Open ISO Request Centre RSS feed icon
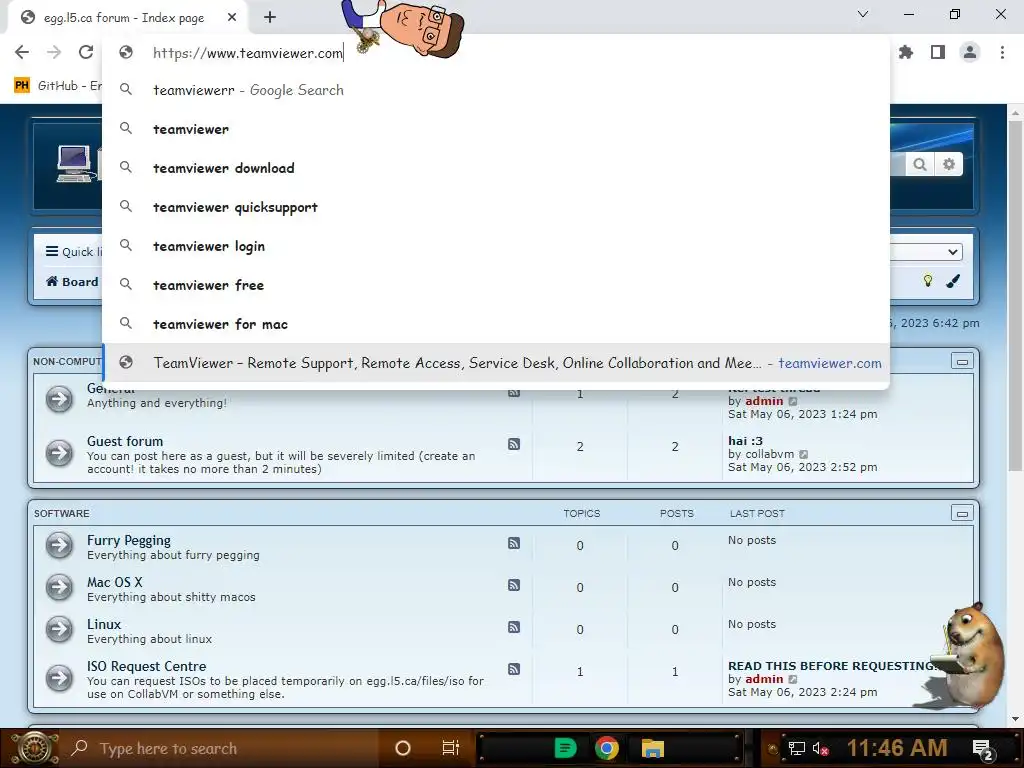 click(514, 669)
